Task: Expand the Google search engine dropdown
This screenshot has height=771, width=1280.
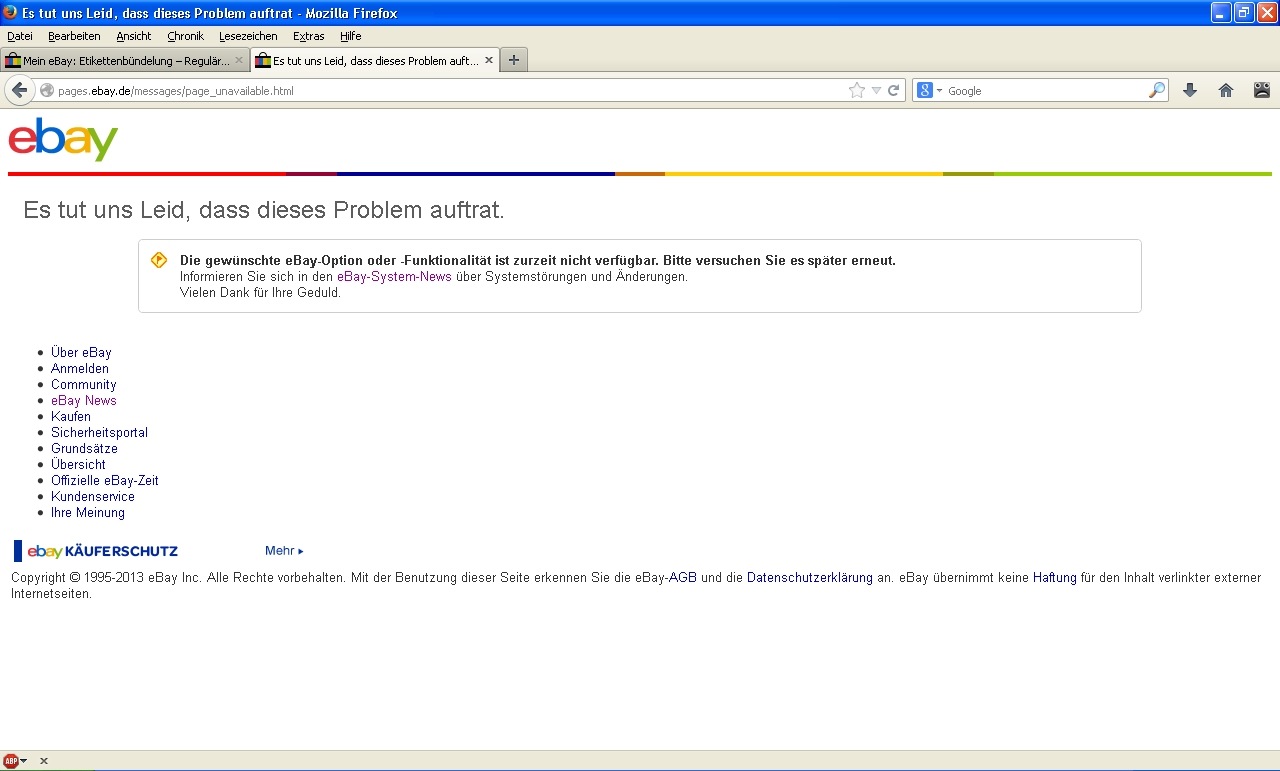Action: coord(929,90)
